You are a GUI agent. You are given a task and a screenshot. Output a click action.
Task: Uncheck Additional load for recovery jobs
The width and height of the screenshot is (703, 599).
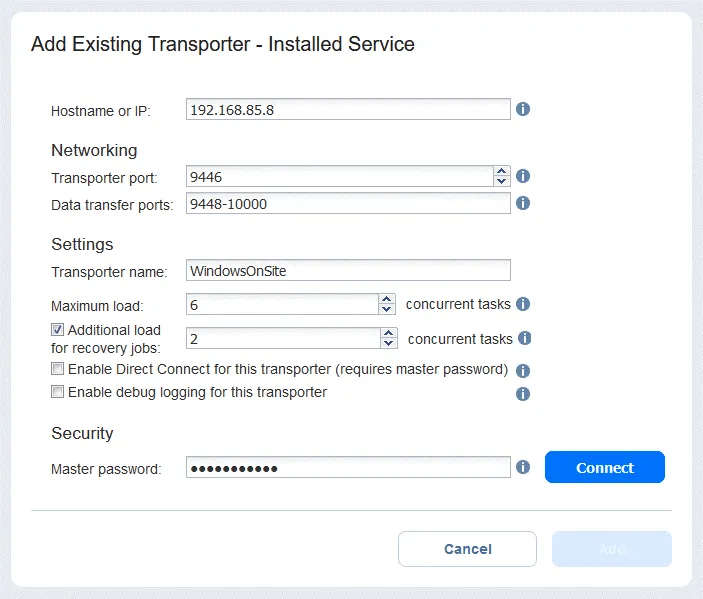(x=58, y=330)
